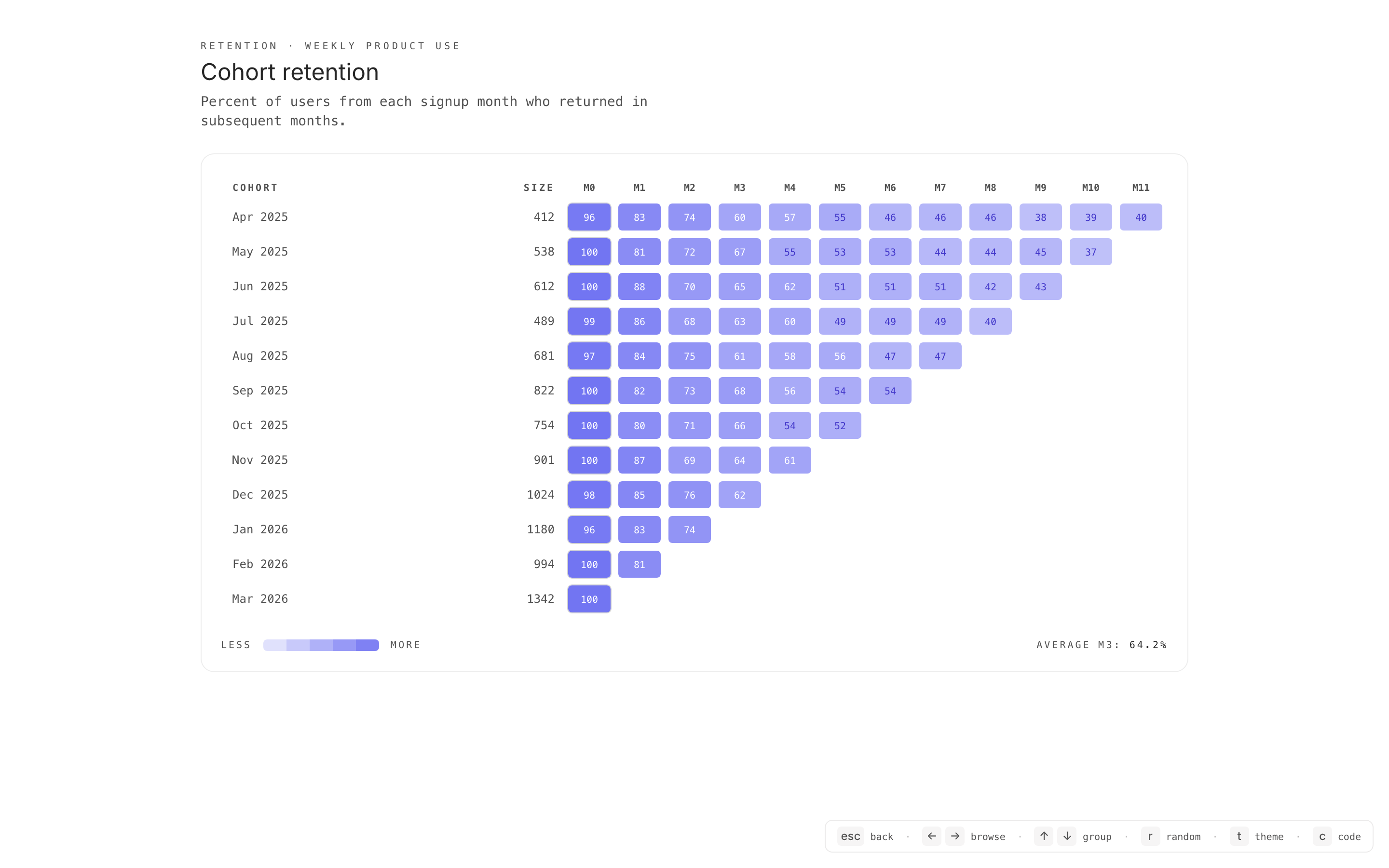
Task: Select the Apr 2025 M11 cell showing 40
Action: click(x=1141, y=217)
